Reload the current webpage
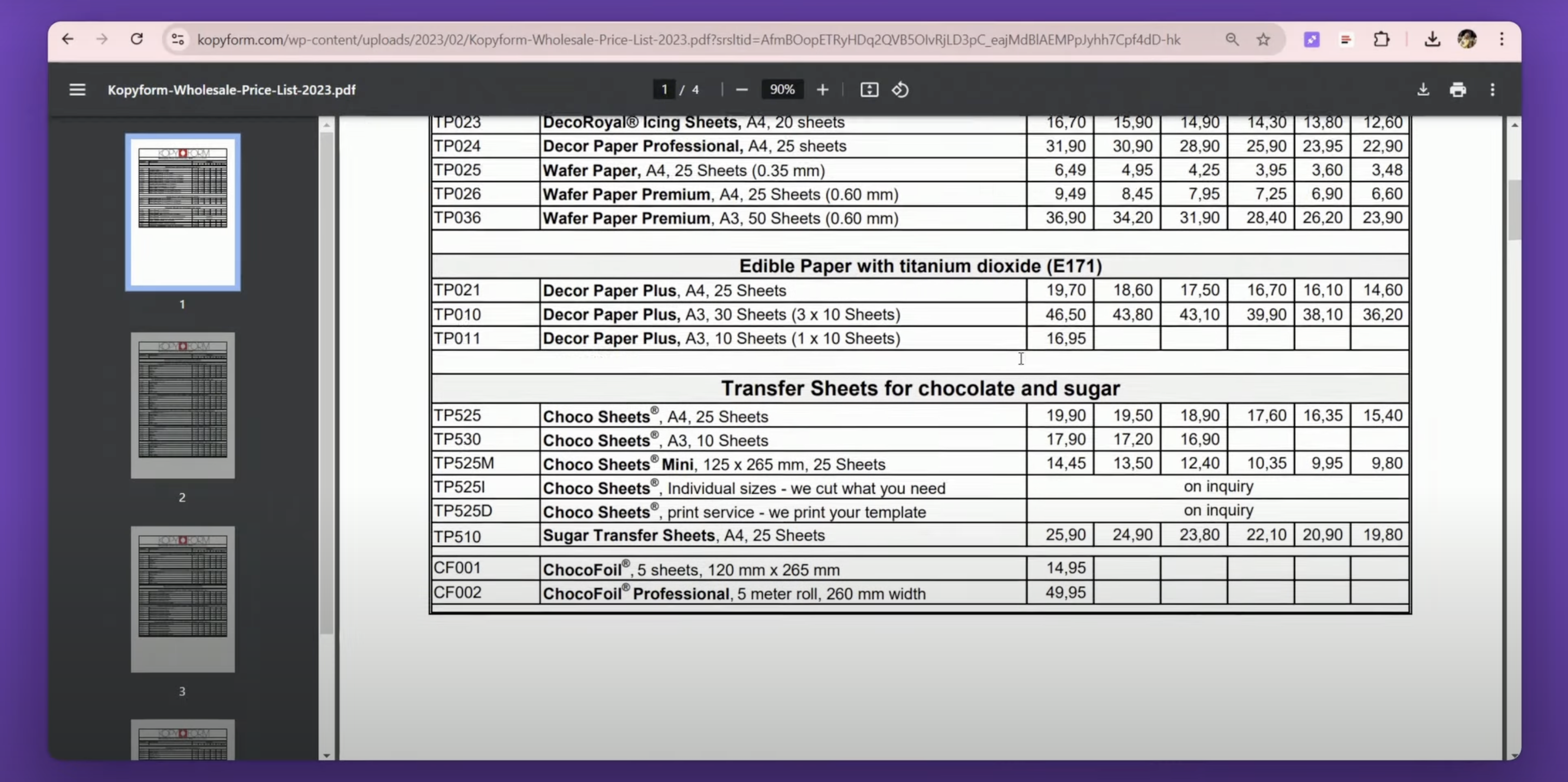 (x=137, y=39)
